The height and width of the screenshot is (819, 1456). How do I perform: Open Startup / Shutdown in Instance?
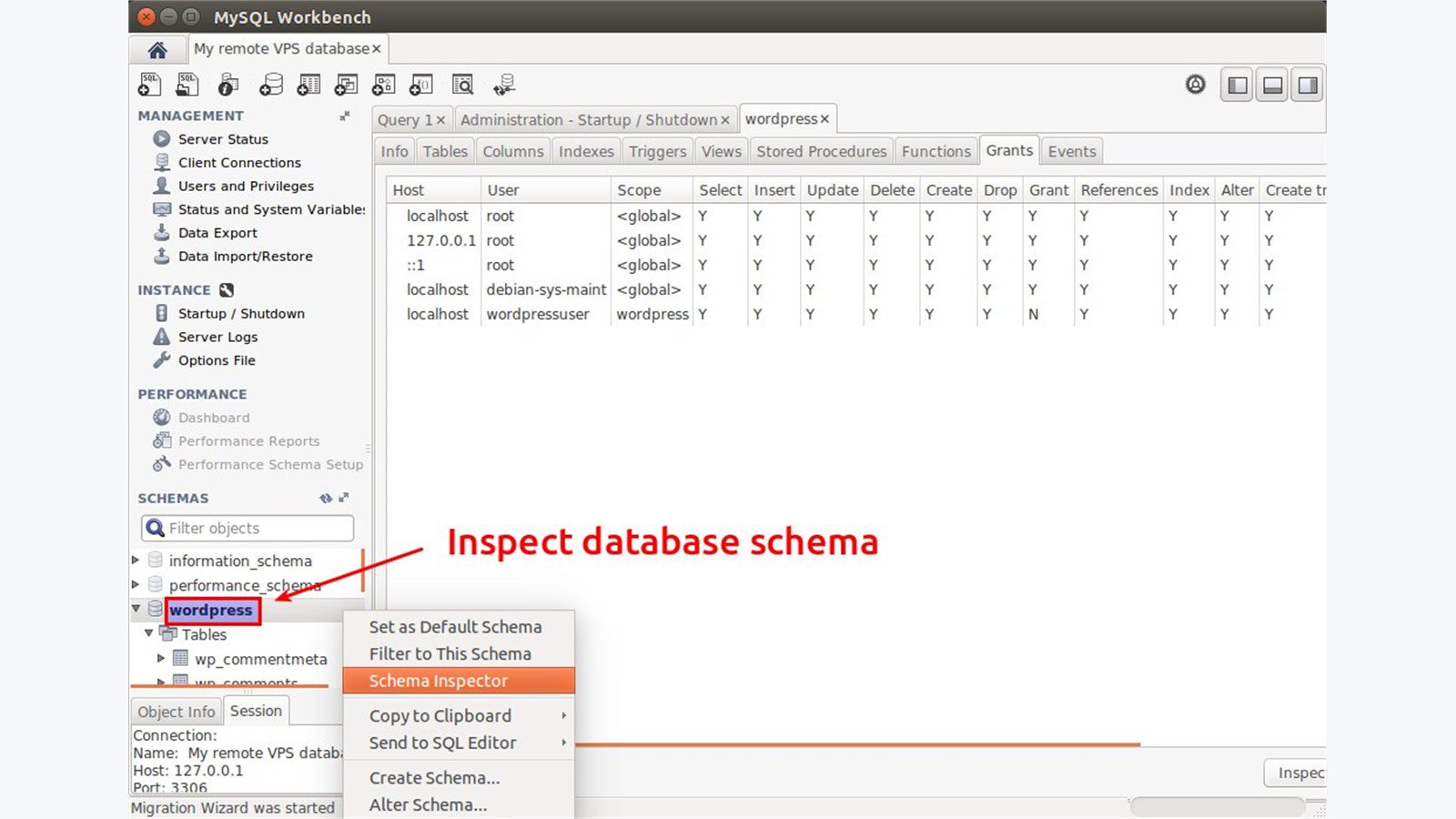(241, 313)
